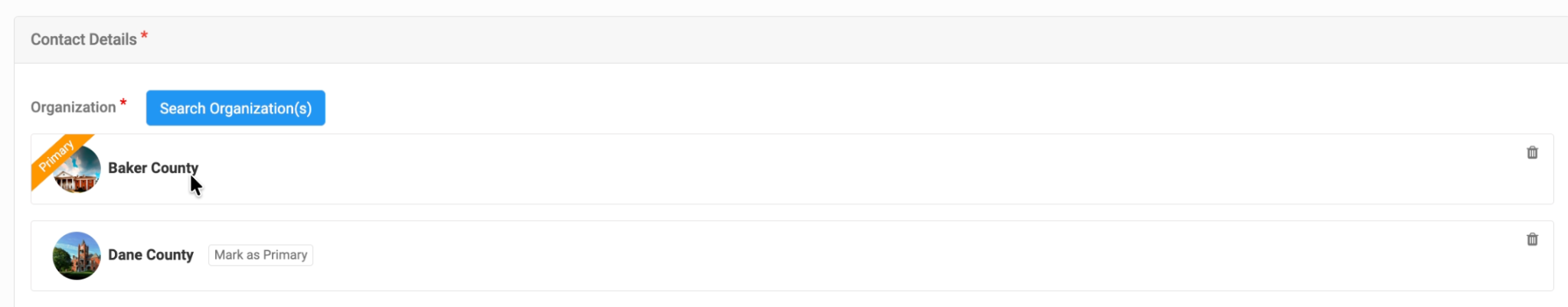Click the Search Organization(s) button
The width and height of the screenshot is (1568, 307).
[x=235, y=108]
